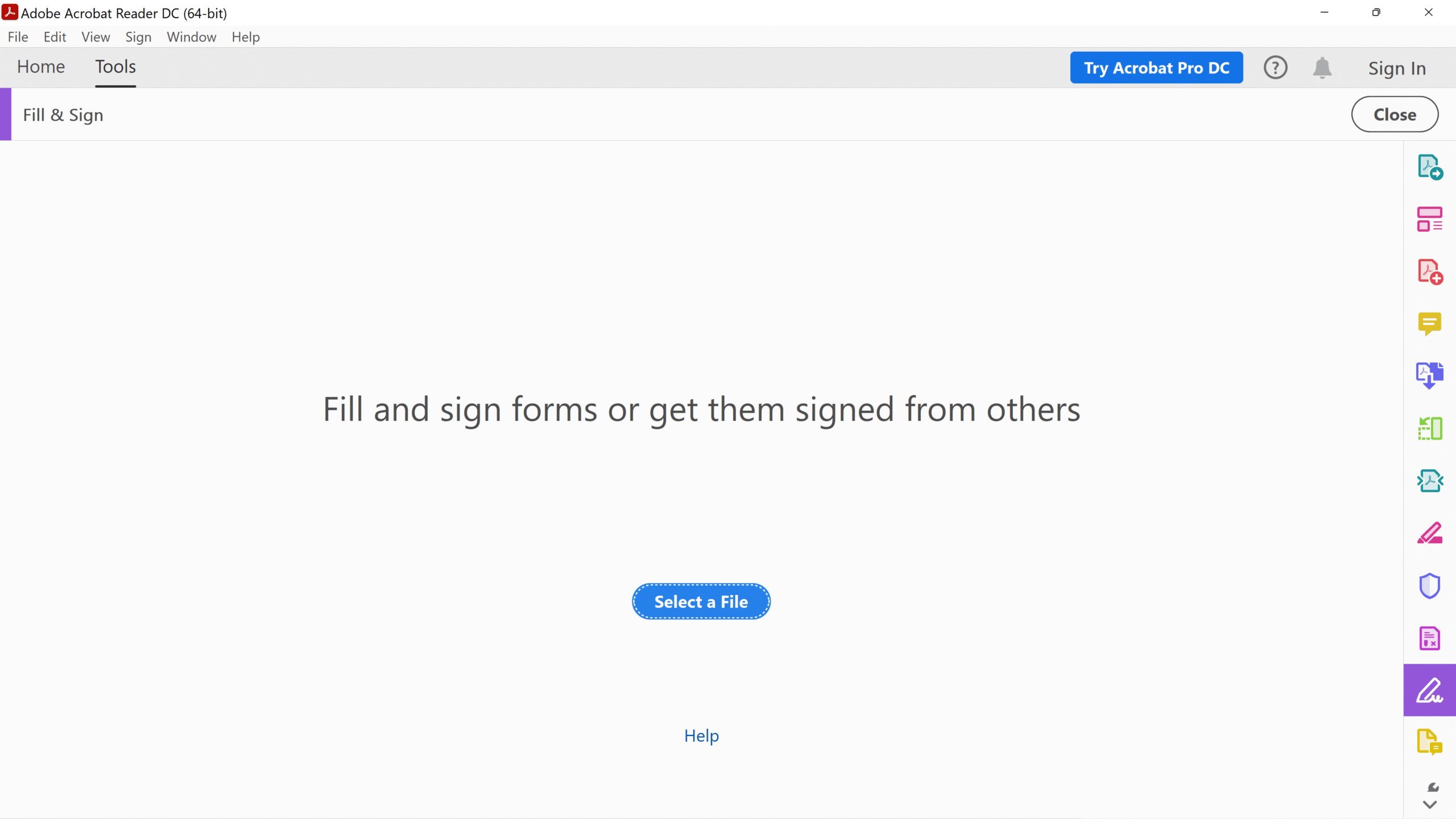The height and width of the screenshot is (819, 1456).
Task: Open the green Organize Pages tool icon
Action: tap(1429, 428)
